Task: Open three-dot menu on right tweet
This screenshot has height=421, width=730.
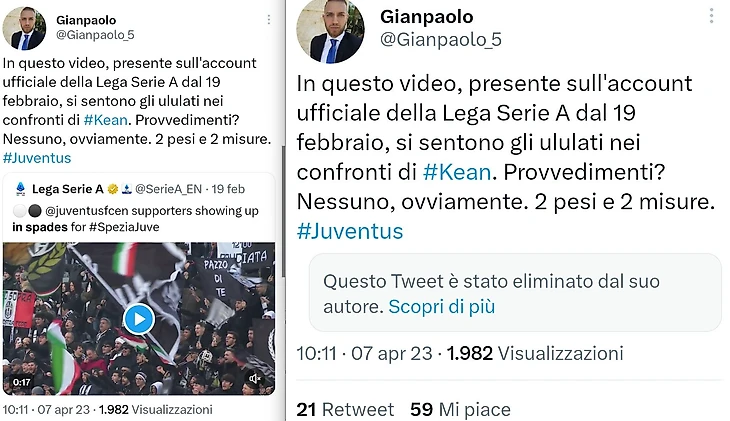Action: [x=711, y=16]
